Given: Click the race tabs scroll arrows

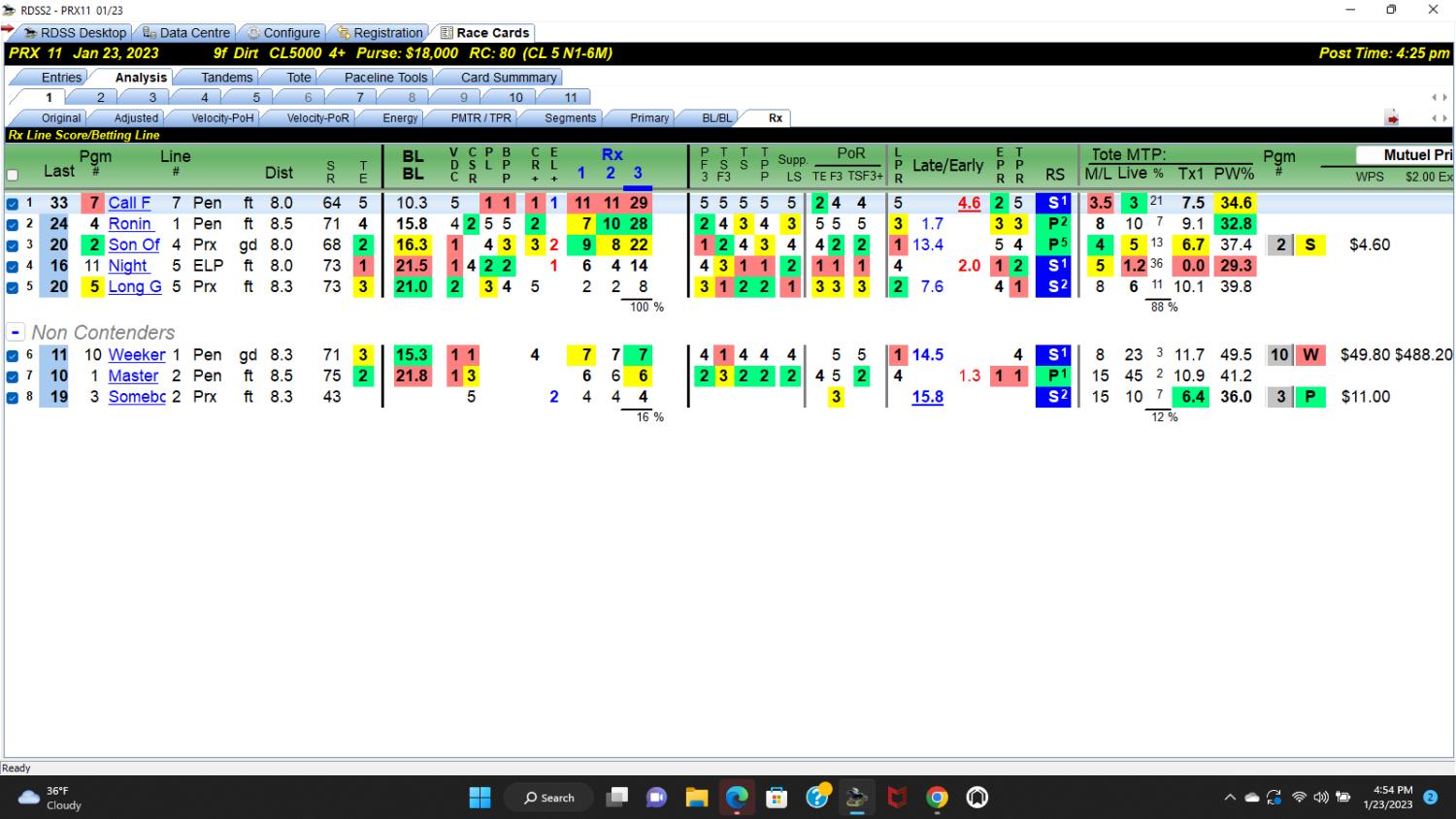Looking at the screenshot, I should click(x=1439, y=97).
